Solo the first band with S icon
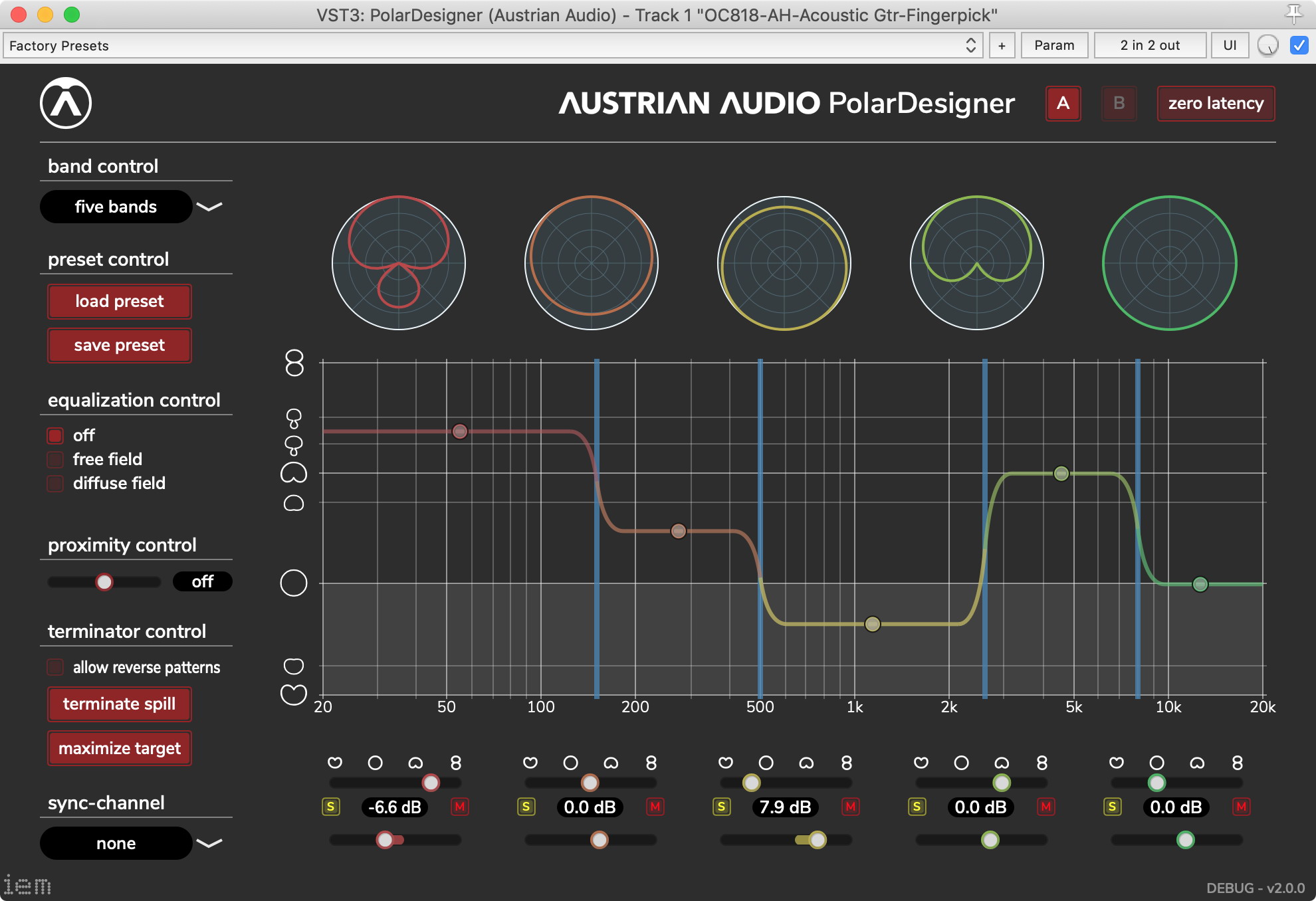The image size is (1316, 901). point(331,807)
